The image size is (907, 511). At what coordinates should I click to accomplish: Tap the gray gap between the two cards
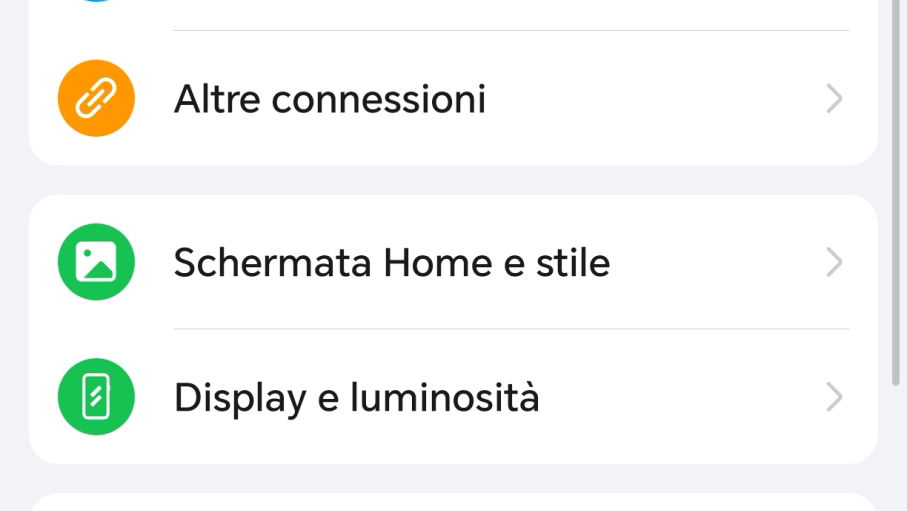click(x=454, y=180)
